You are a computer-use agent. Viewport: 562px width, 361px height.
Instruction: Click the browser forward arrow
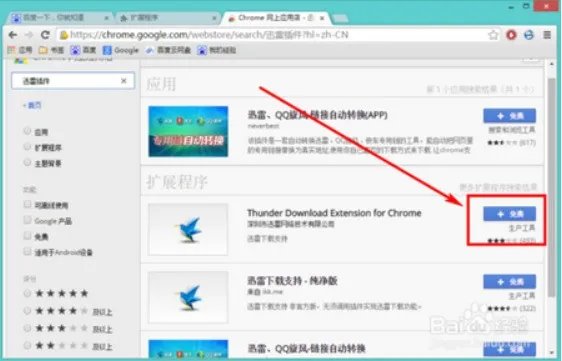(29, 35)
